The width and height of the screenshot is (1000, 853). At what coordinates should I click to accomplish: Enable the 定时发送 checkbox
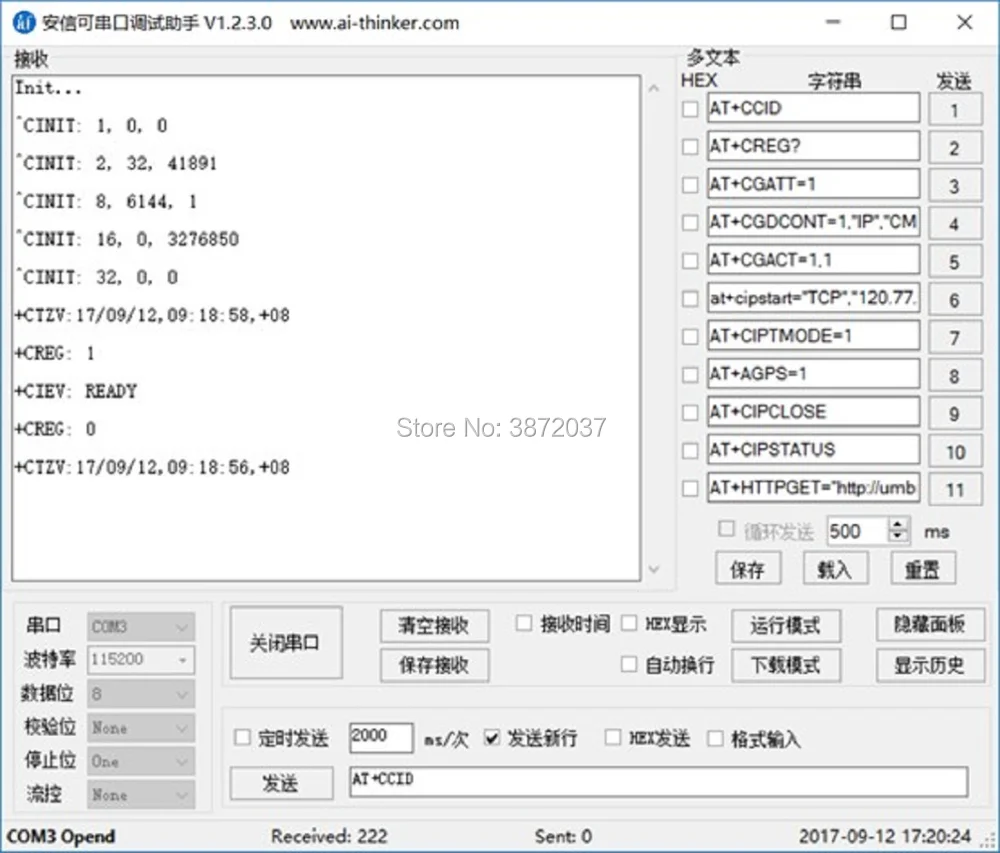point(242,738)
